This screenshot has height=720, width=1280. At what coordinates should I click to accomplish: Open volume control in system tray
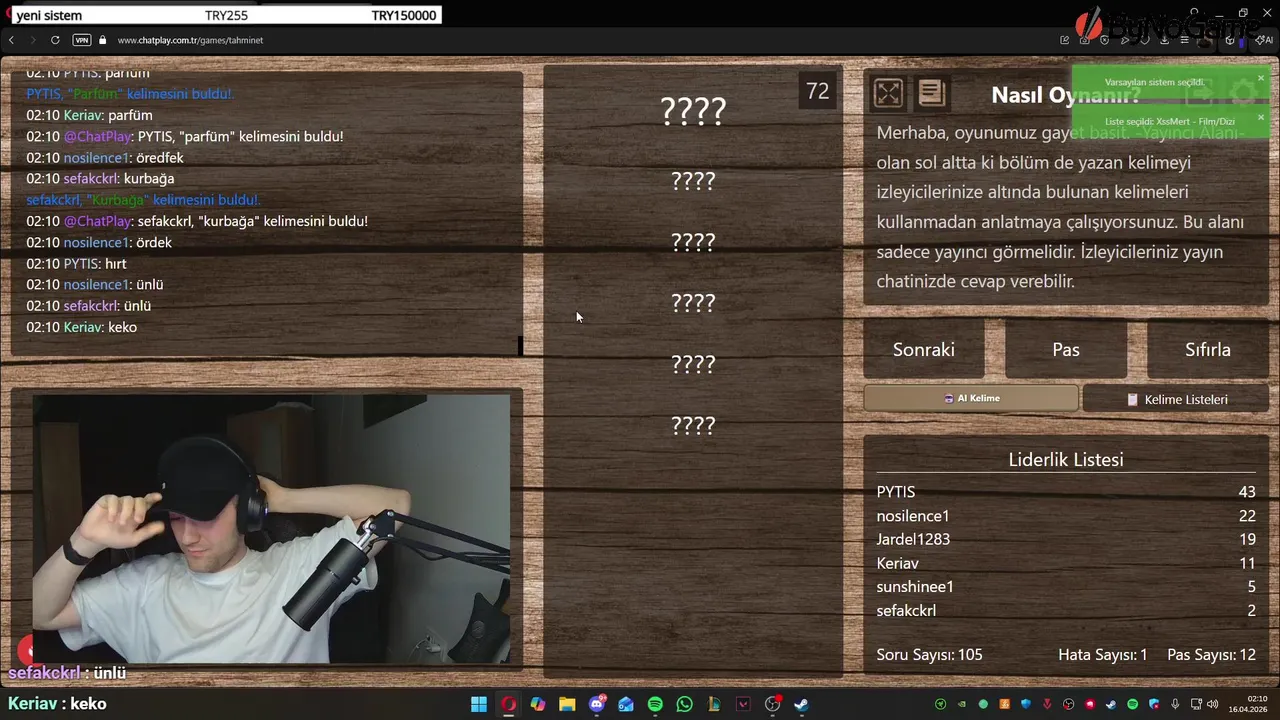point(1212,704)
